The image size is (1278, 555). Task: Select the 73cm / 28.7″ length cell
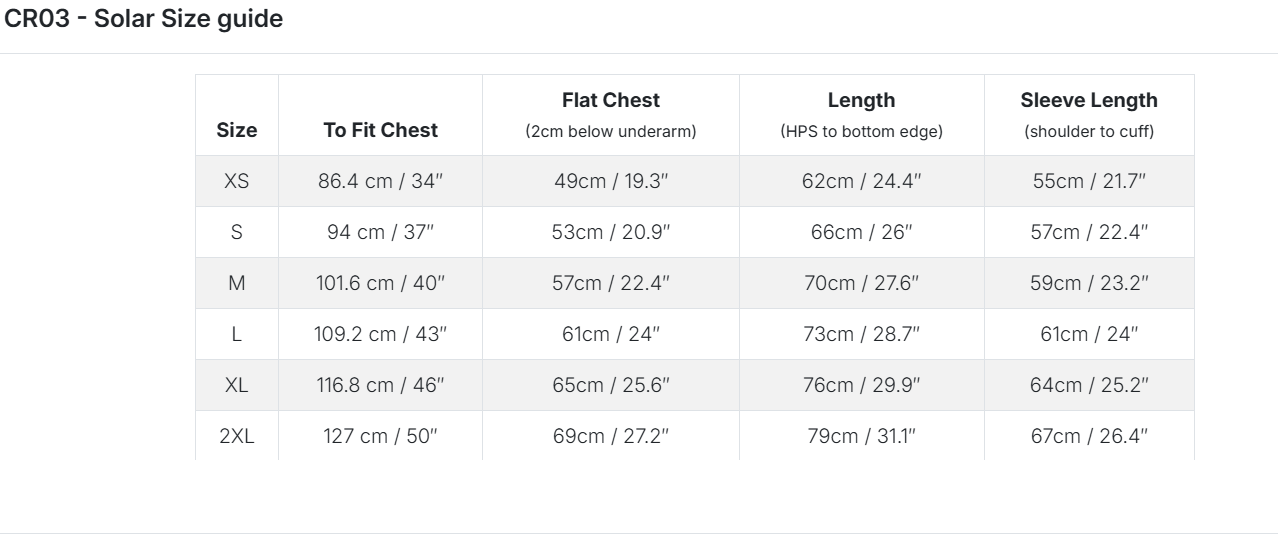pyautogui.click(x=861, y=334)
